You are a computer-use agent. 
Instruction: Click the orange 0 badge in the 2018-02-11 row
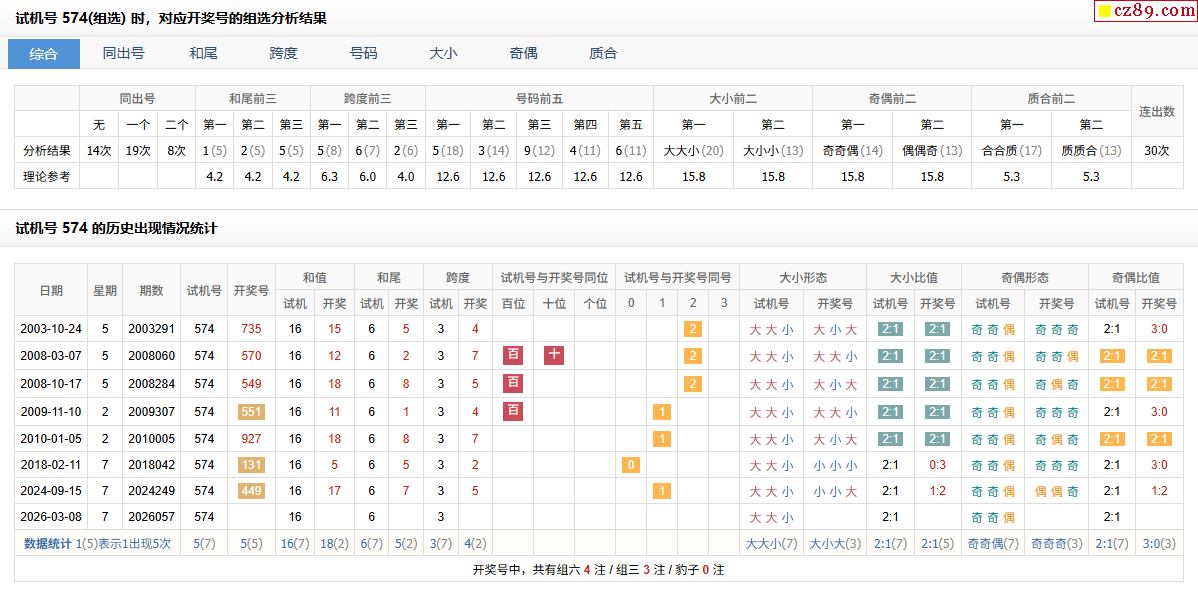(x=630, y=465)
